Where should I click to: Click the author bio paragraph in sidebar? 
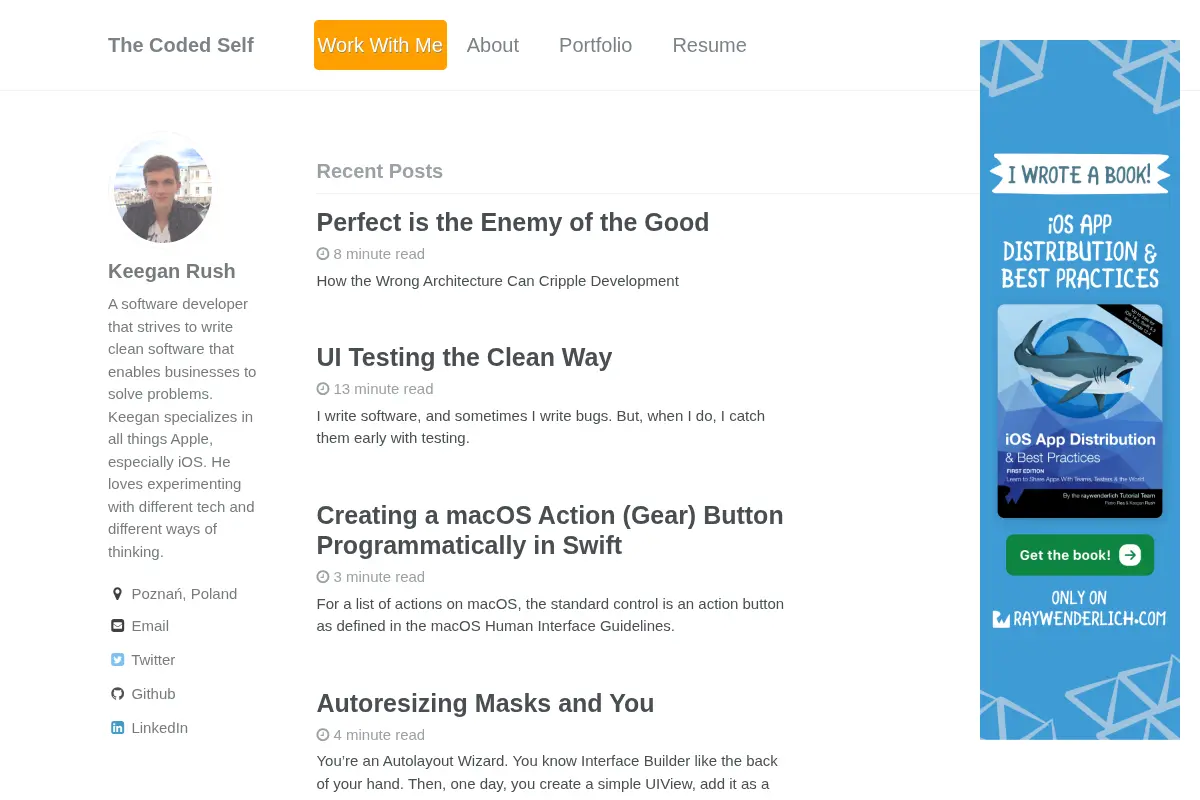point(182,428)
